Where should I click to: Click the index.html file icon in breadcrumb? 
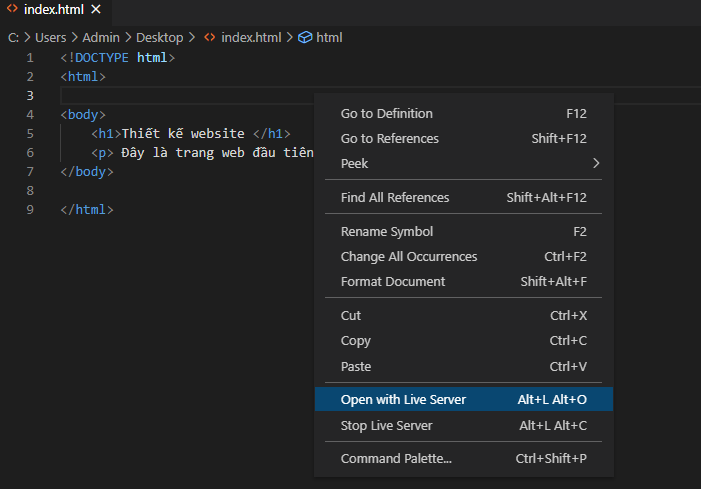(210, 37)
